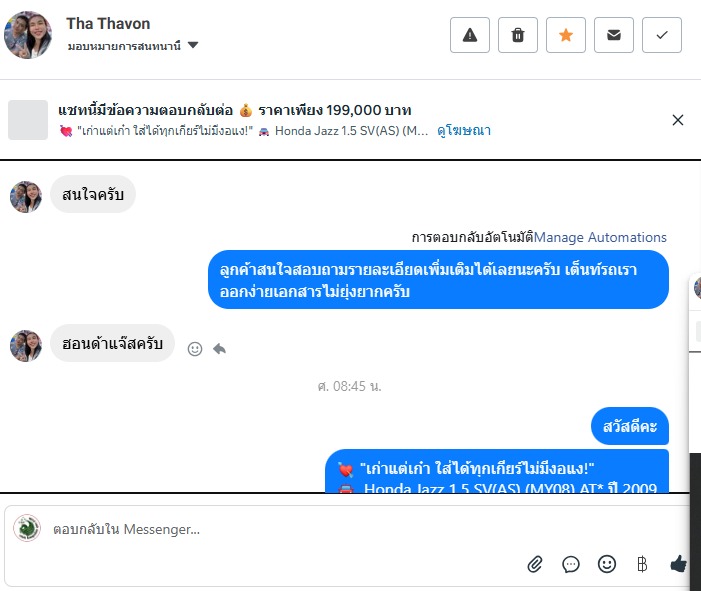Open the มอบหมายการสนทนานี้ assign label
Viewport: 701px width, 591px height.
(124, 46)
